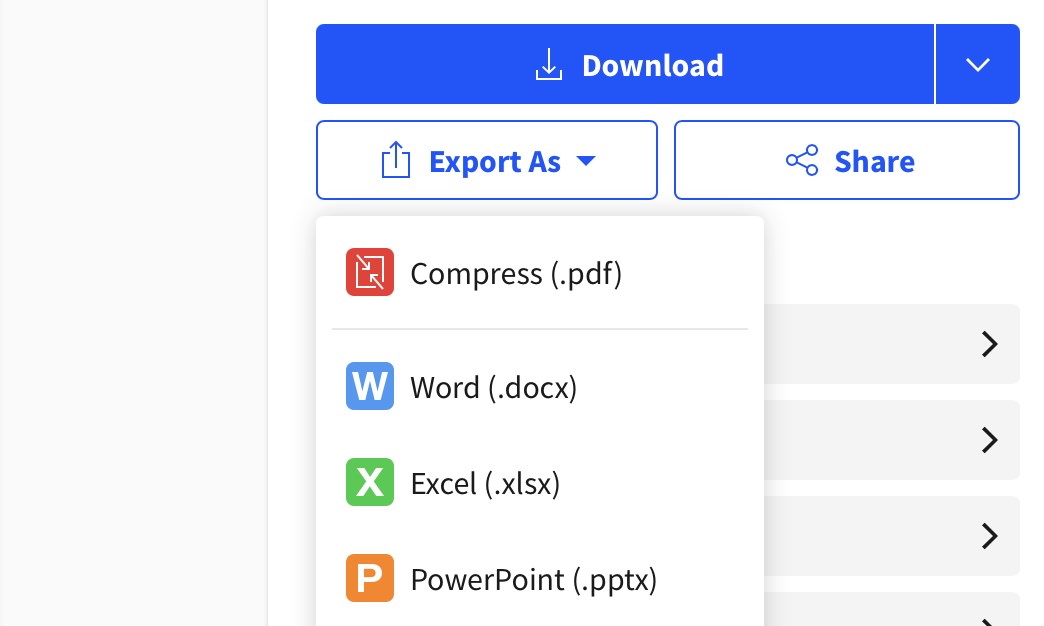Open the Download options dropdown arrow
Viewport: 1044px width, 626px height.
977,65
